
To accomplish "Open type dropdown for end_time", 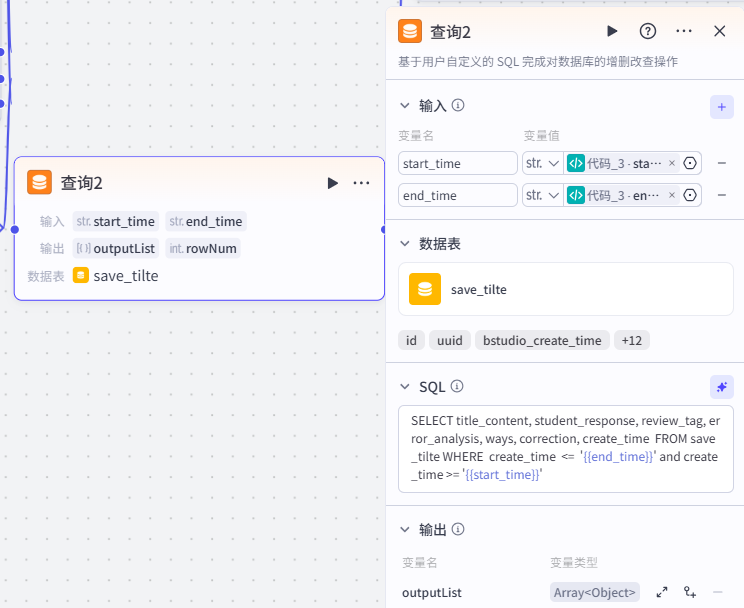I will (542, 195).
